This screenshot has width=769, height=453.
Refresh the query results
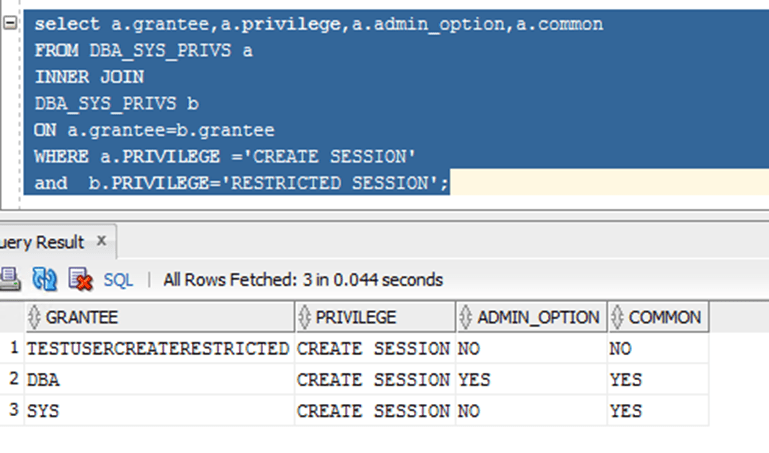[x=44, y=279]
